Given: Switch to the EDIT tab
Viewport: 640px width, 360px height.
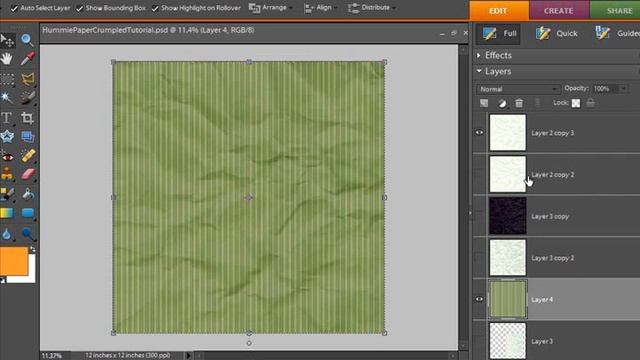Looking at the screenshot, I should pos(498,11).
